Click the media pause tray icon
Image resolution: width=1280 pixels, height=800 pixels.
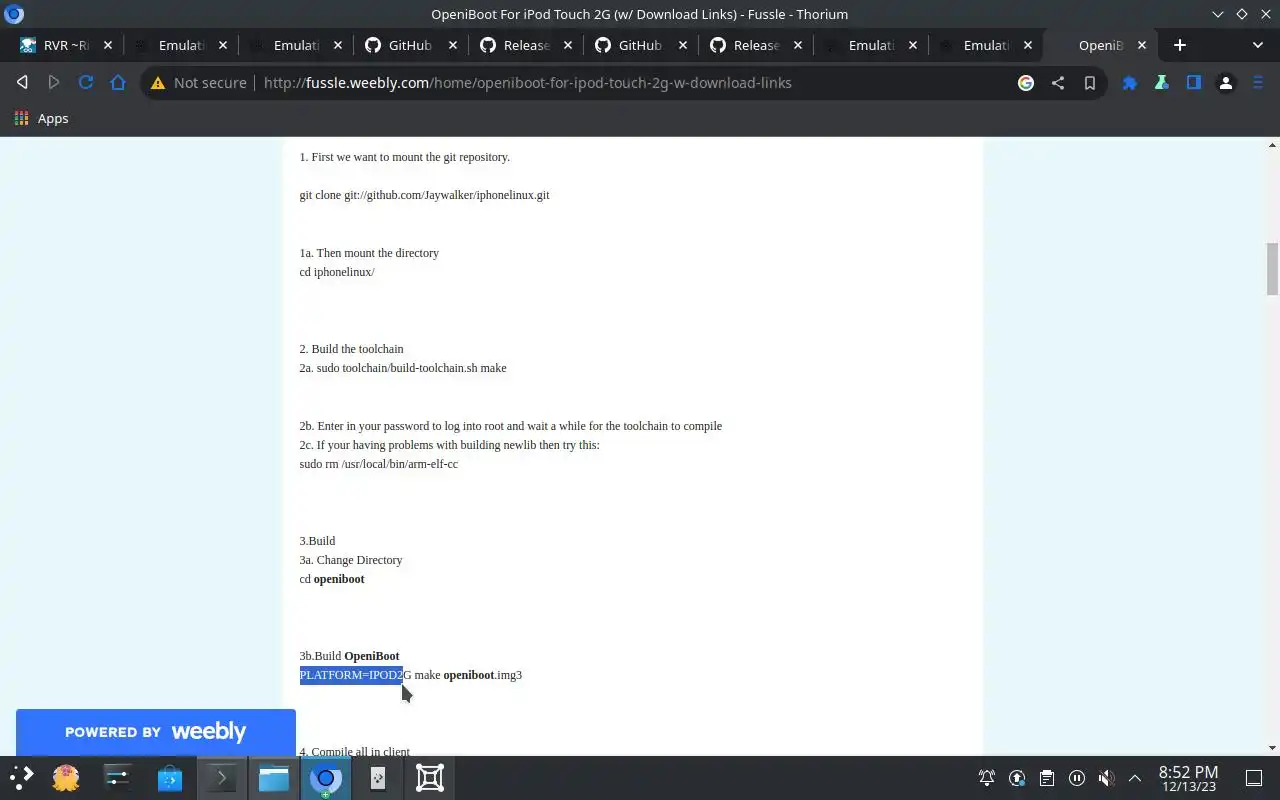[1077, 778]
